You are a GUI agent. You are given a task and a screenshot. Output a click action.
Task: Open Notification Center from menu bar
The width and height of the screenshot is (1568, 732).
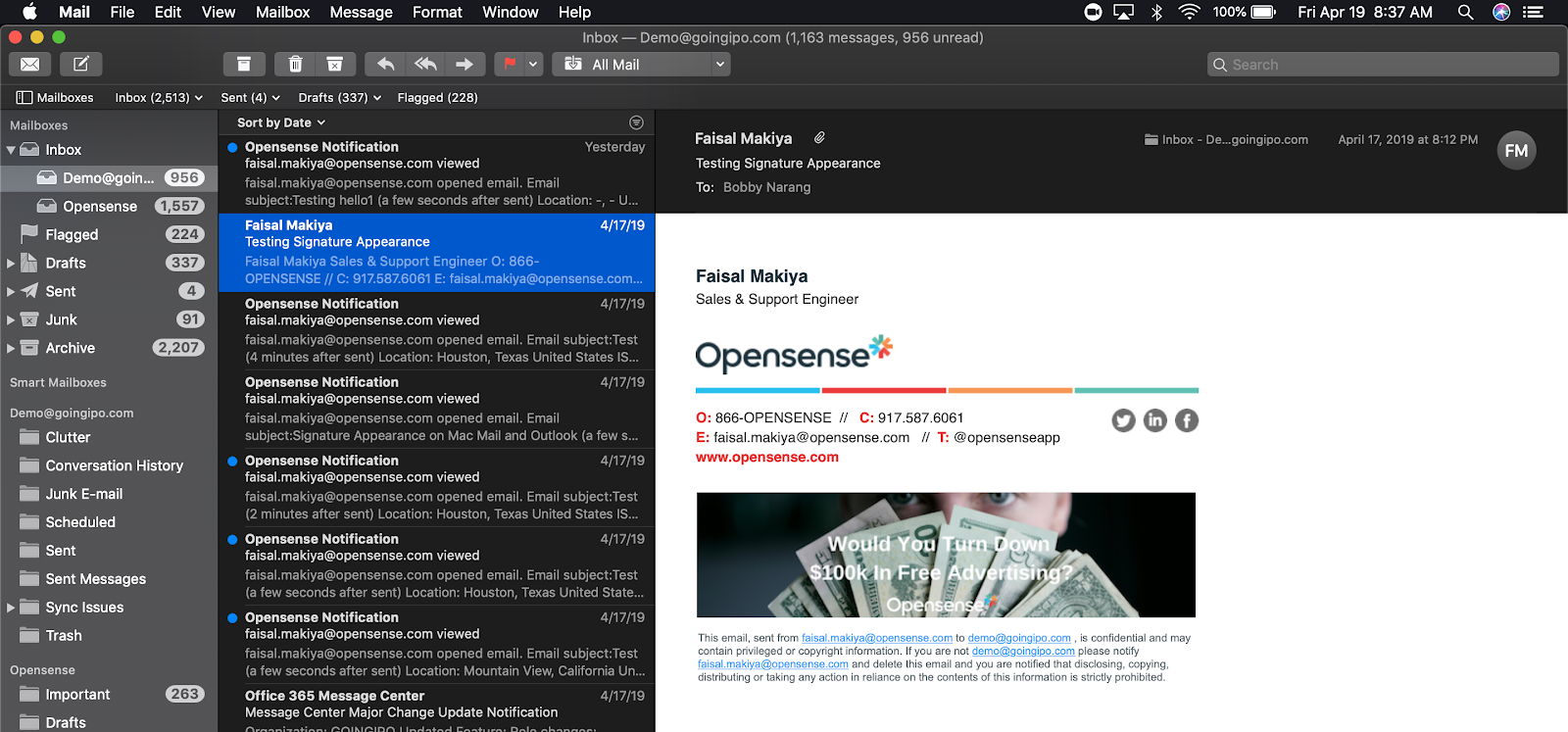click(1534, 12)
